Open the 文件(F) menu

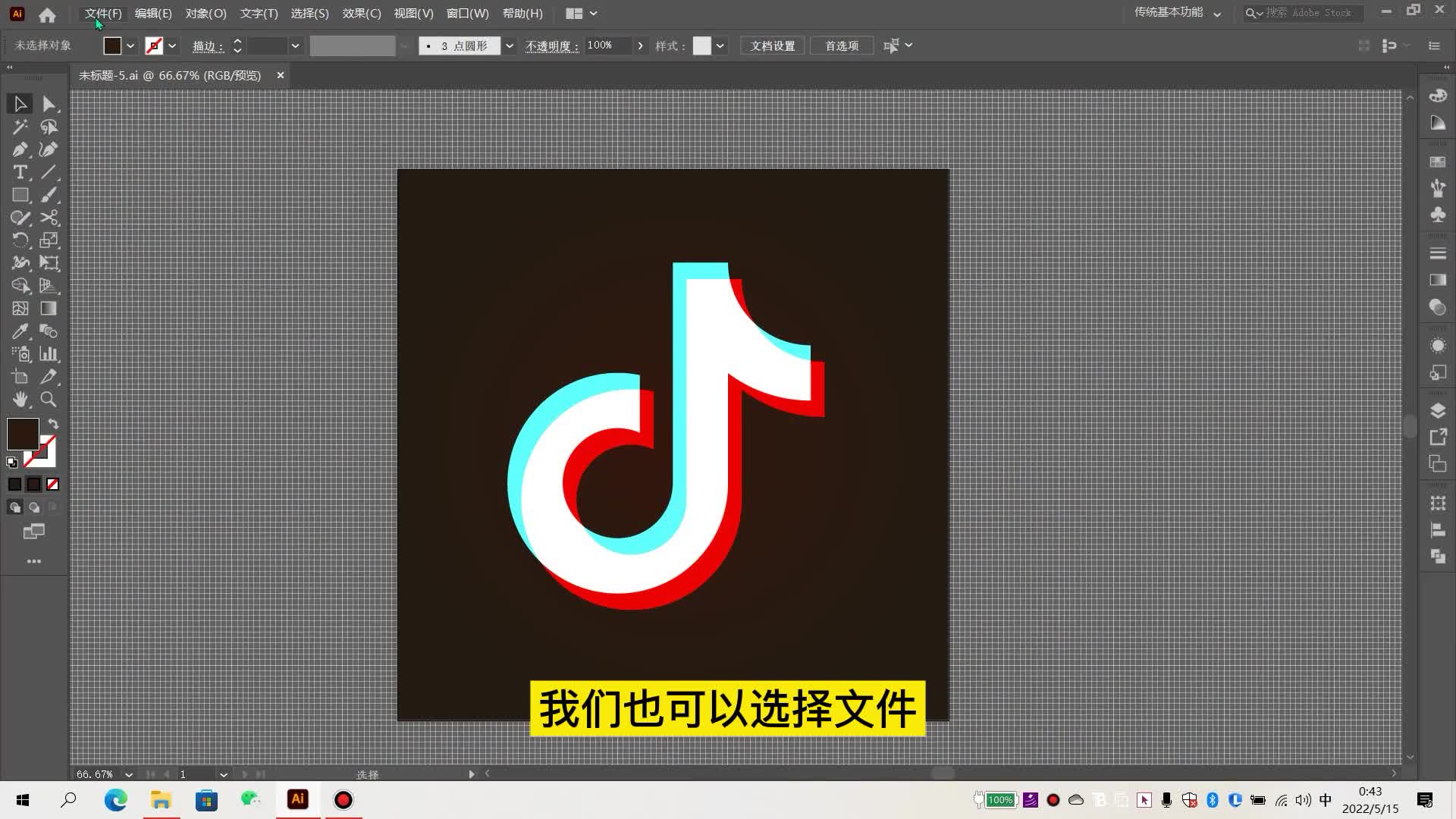tap(103, 14)
